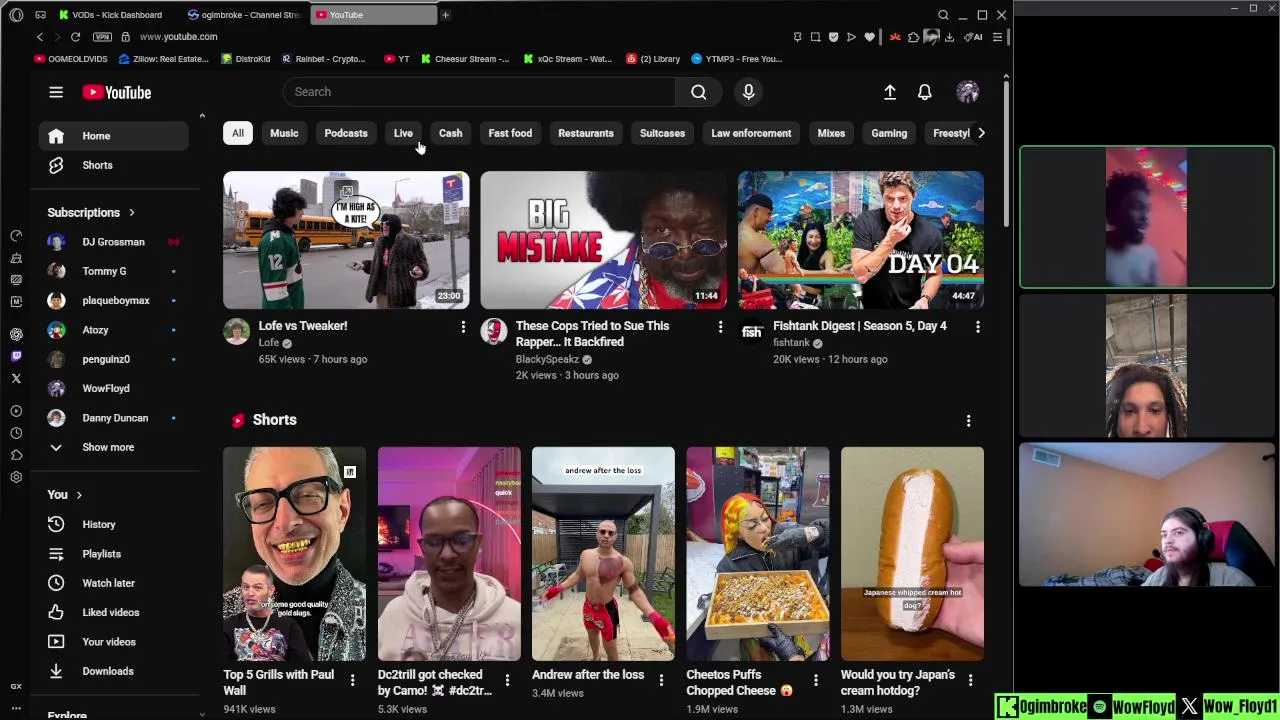This screenshot has width=1280, height=720.
Task: Switch to VODs - Kick Dashboard tab
Action: pos(117,15)
